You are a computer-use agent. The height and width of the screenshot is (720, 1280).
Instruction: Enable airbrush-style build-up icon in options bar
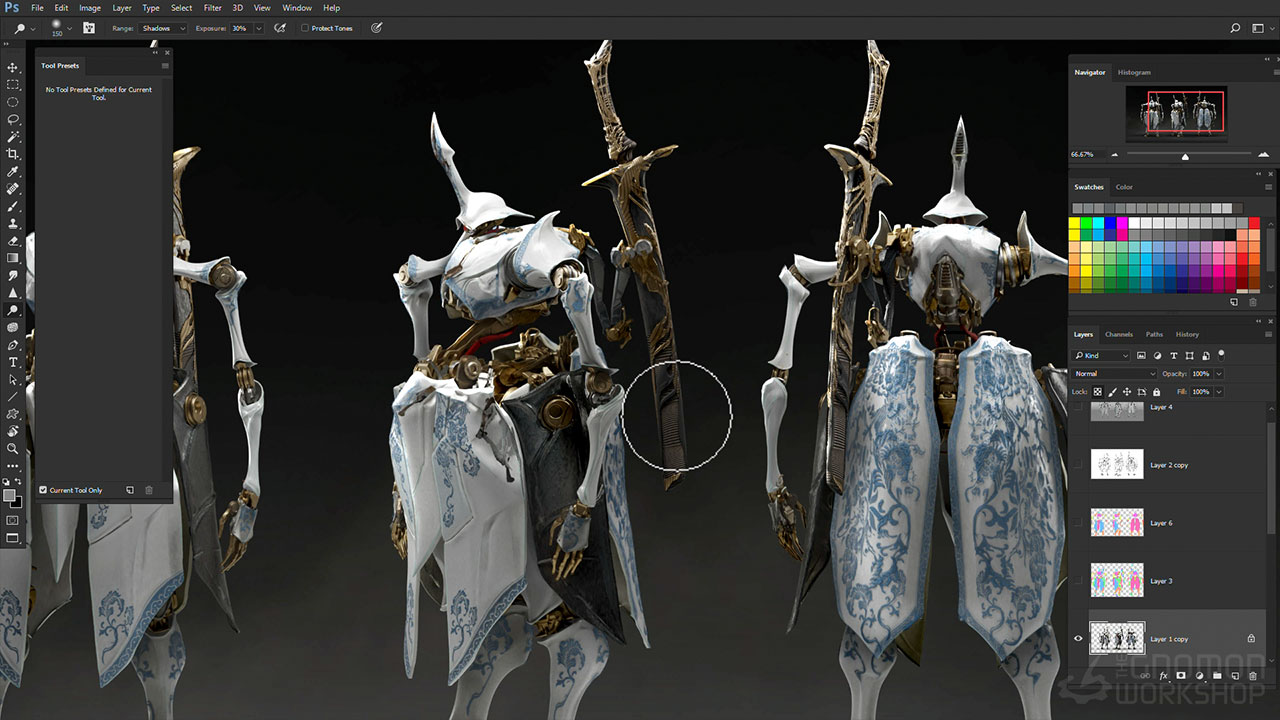279,28
